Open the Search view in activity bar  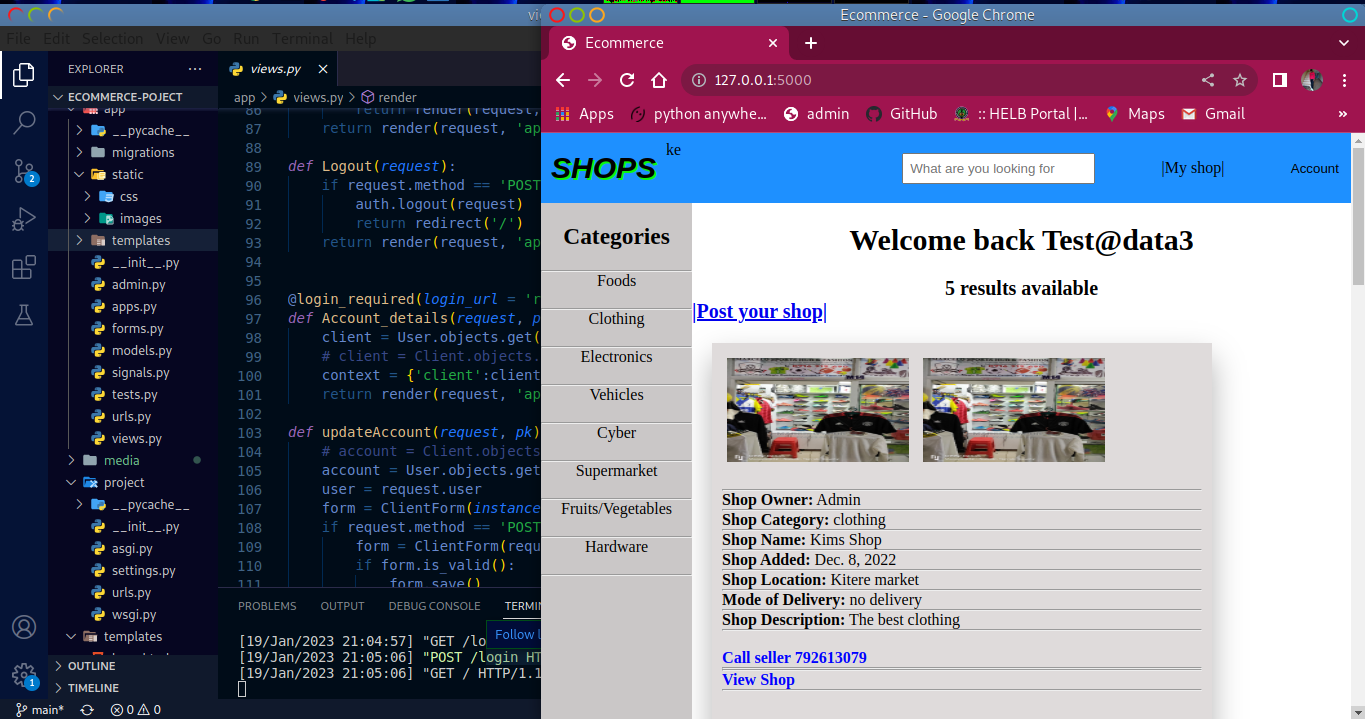coord(24,122)
